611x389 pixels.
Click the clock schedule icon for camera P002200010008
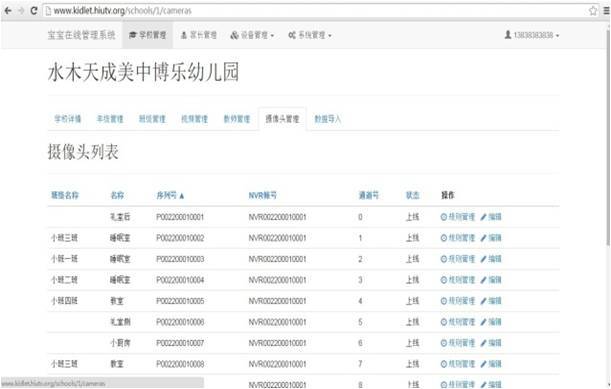[444, 364]
